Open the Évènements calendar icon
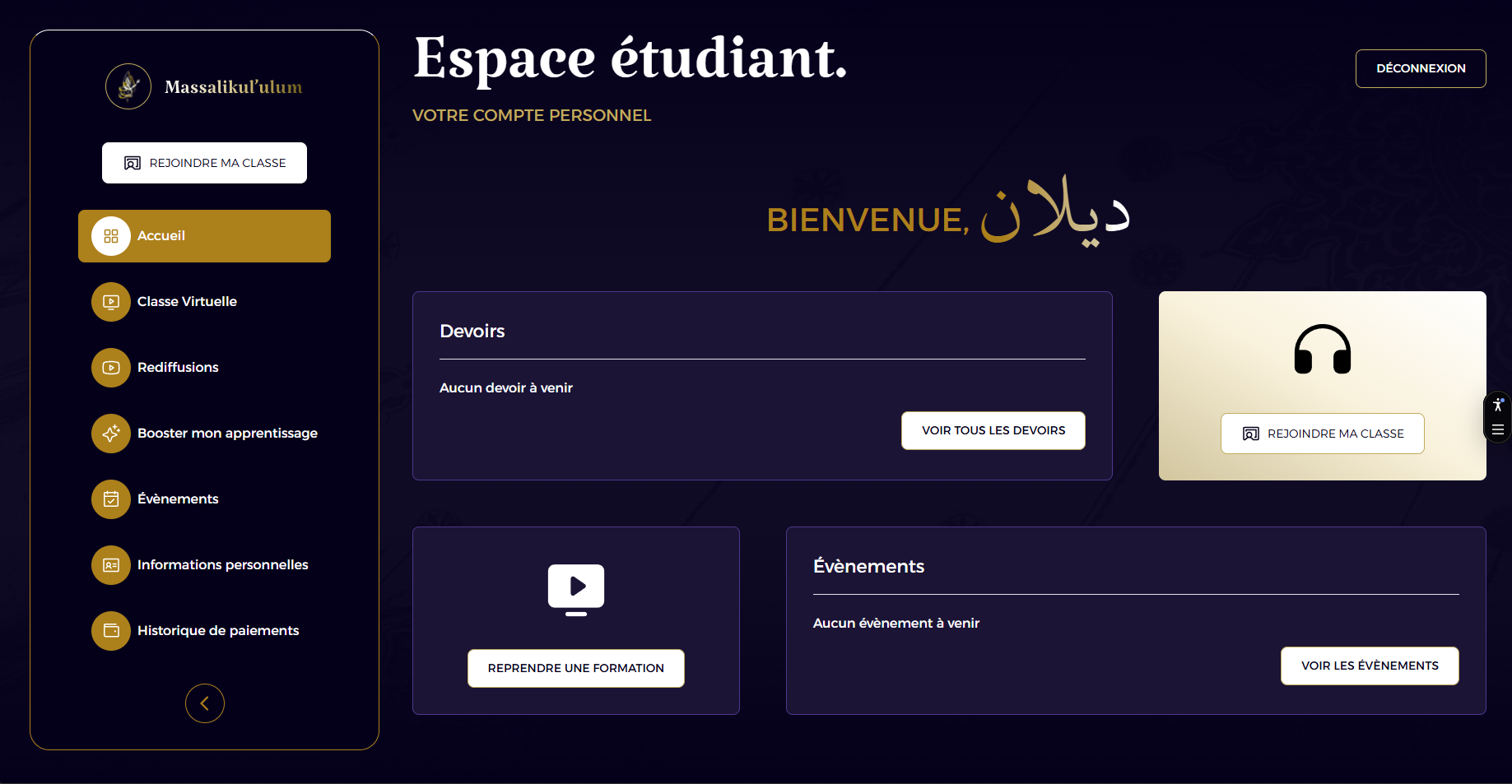Image resolution: width=1512 pixels, height=784 pixels. [x=110, y=499]
